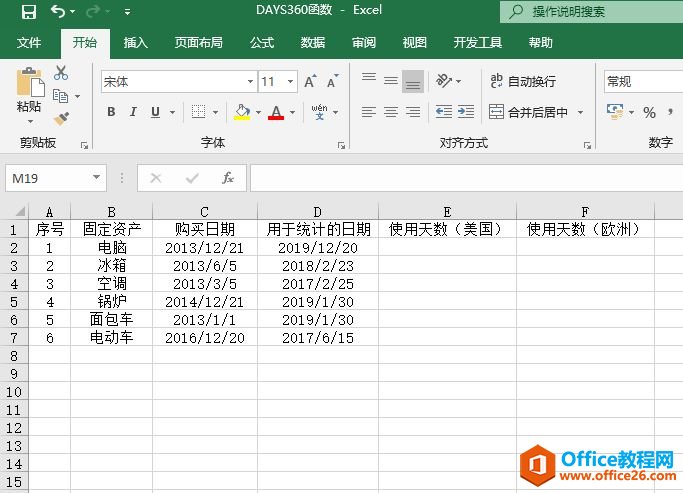Image resolution: width=683 pixels, height=493 pixels.
Task: Open the alignment group dialog launcher
Action: click(587, 145)
